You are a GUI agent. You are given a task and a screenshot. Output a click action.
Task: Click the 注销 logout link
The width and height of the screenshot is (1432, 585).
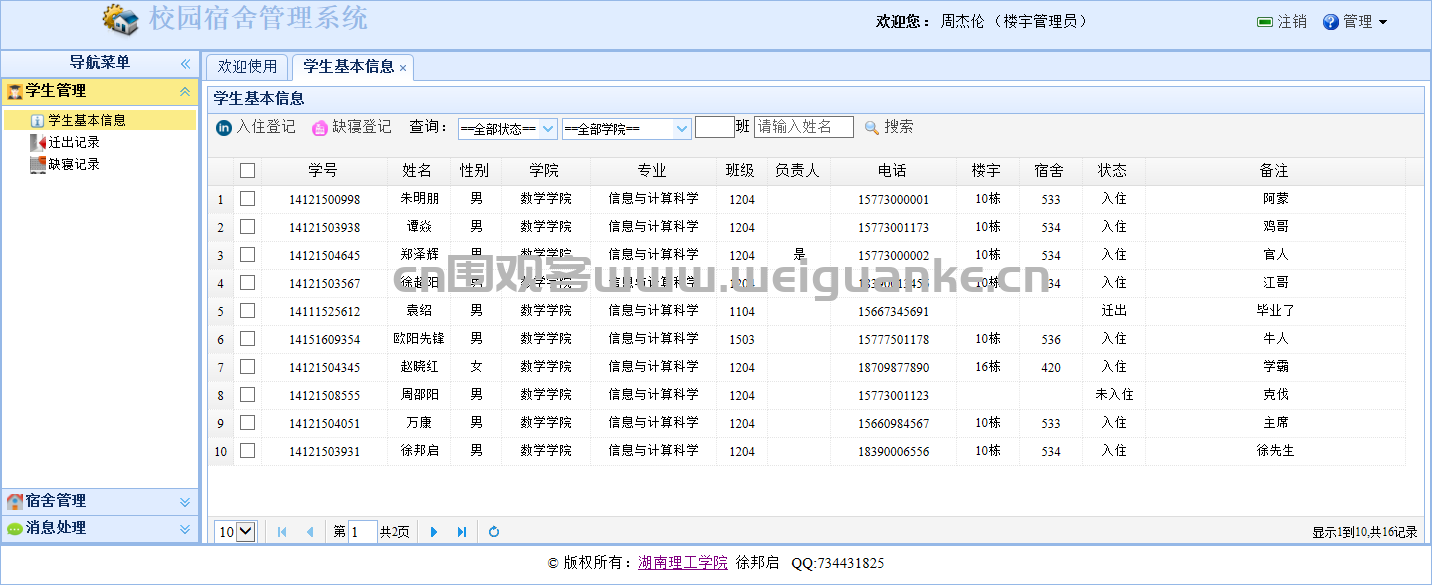point(1292,22)
